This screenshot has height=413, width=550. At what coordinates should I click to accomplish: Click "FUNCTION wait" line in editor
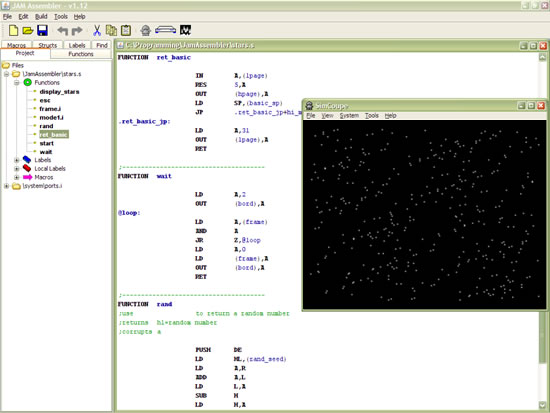[145, 176]
